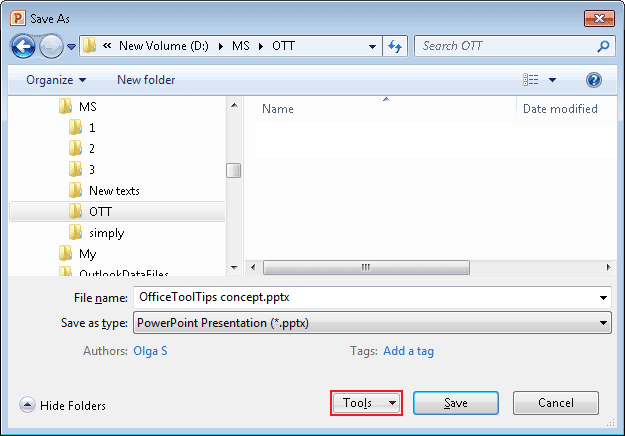Click the PowerPoint icon in title bar
Image resolution: width=625 pixels, height=436 pixels.
click(x=18, y=18)
